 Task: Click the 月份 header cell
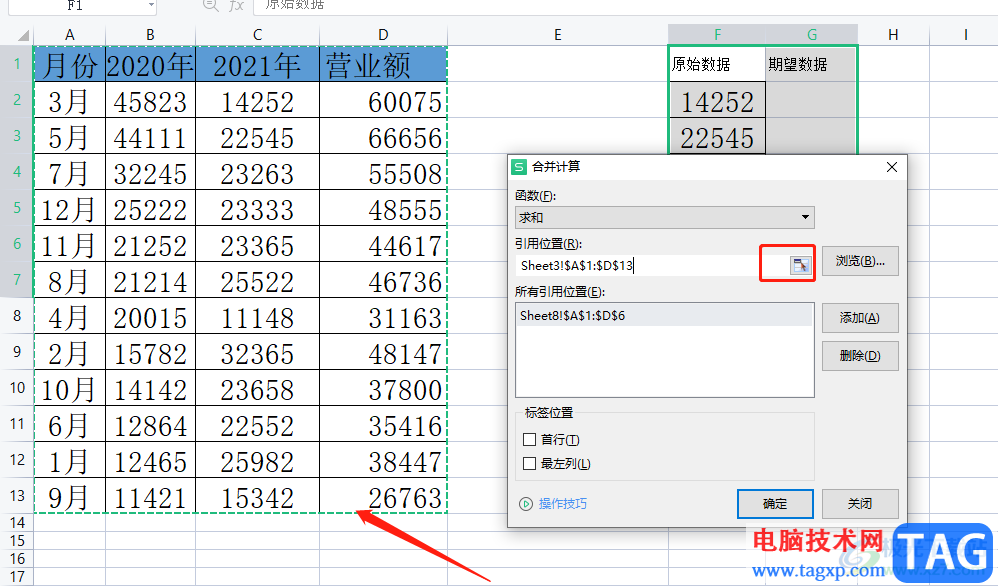coord(69,64)
